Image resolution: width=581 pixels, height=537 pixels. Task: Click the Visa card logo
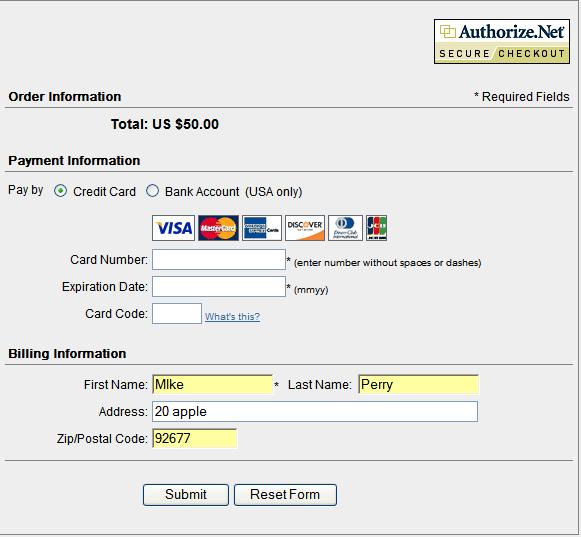(173, 228)
